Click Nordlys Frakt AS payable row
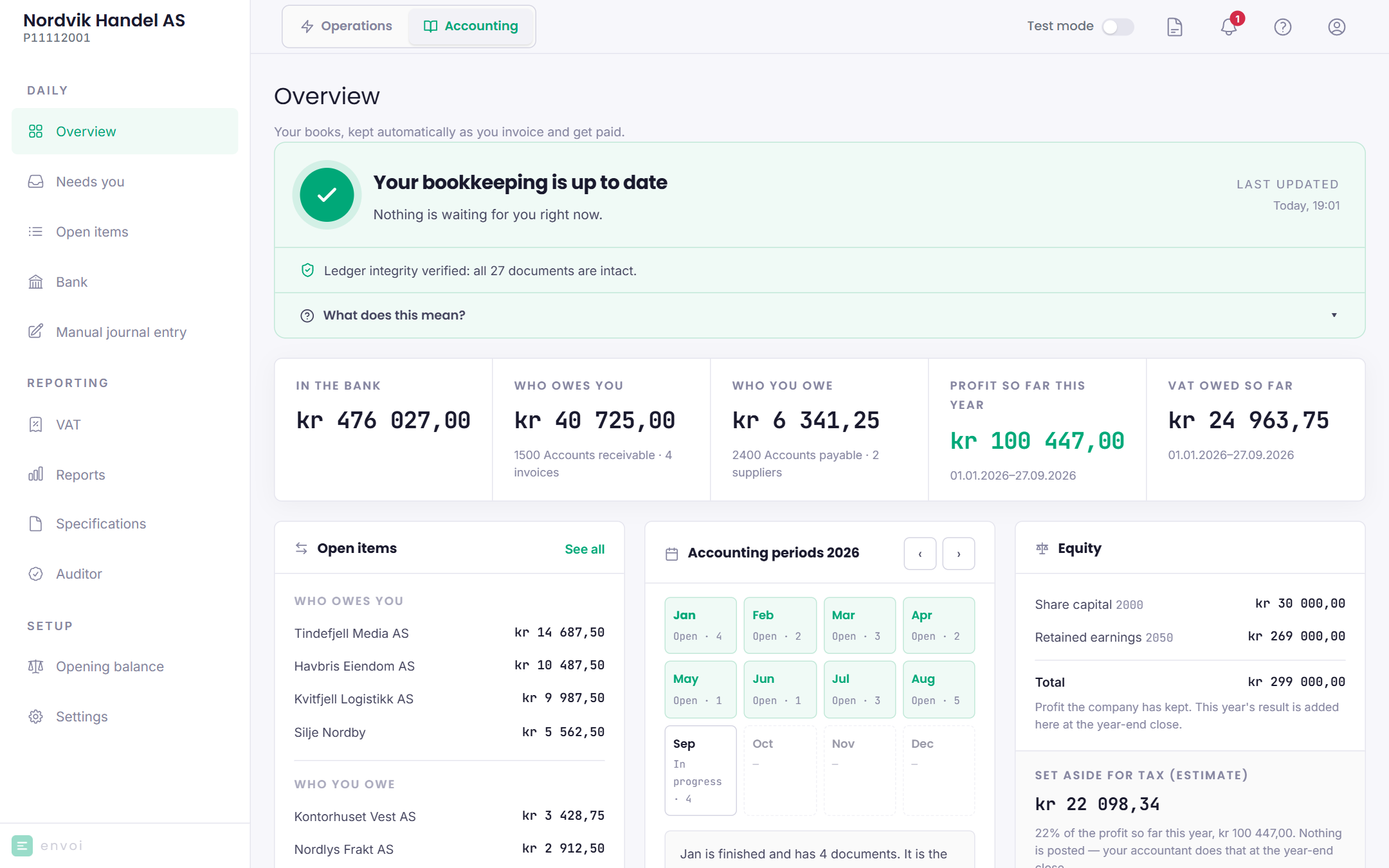Screen dimensions: 1389x868 tap(449, 849)
